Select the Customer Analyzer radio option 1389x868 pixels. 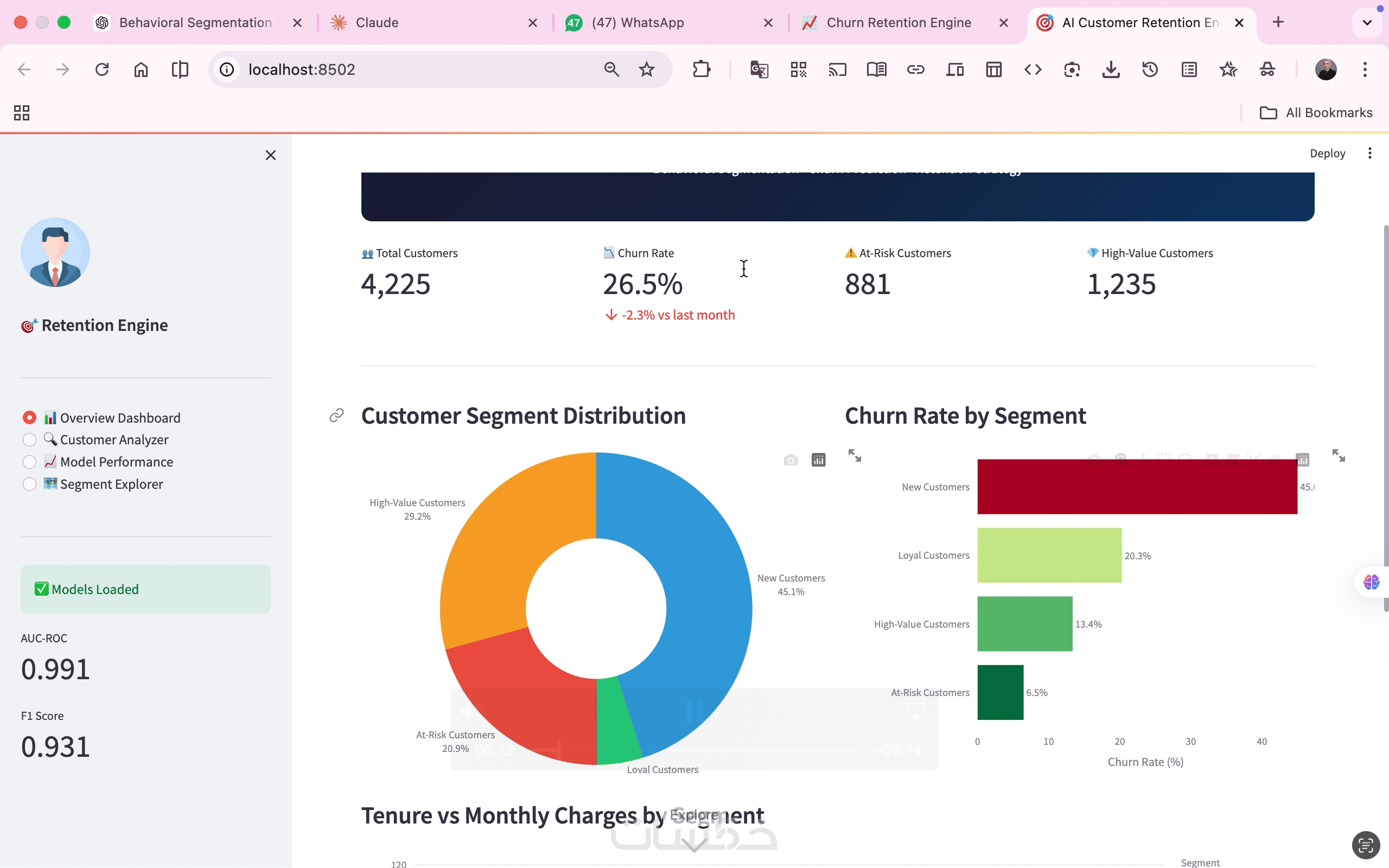(29, 440)
